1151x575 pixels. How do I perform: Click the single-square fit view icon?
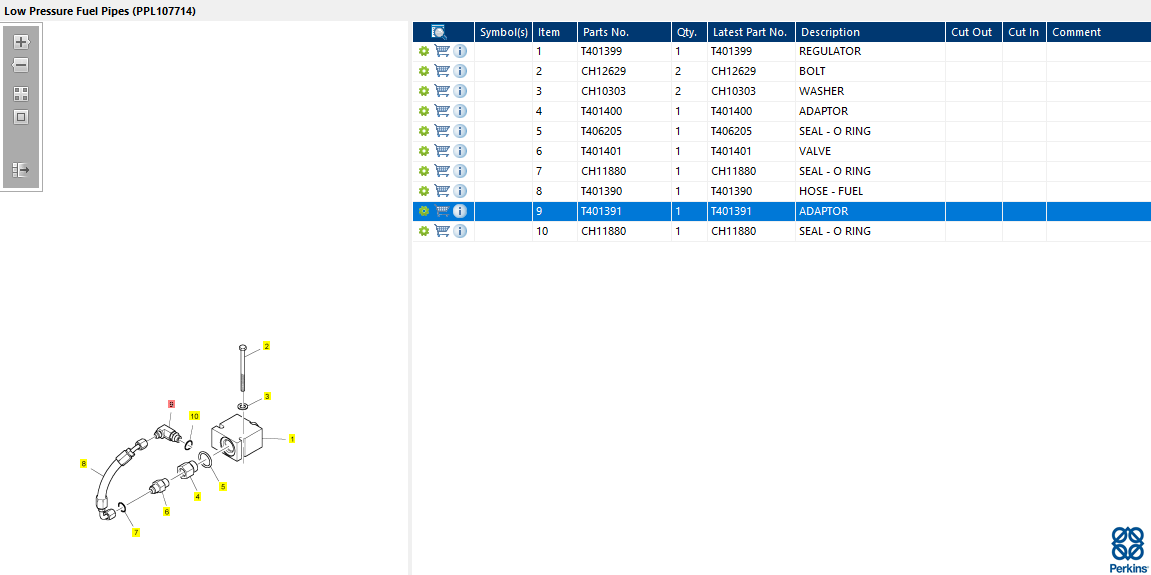point(21,117)
